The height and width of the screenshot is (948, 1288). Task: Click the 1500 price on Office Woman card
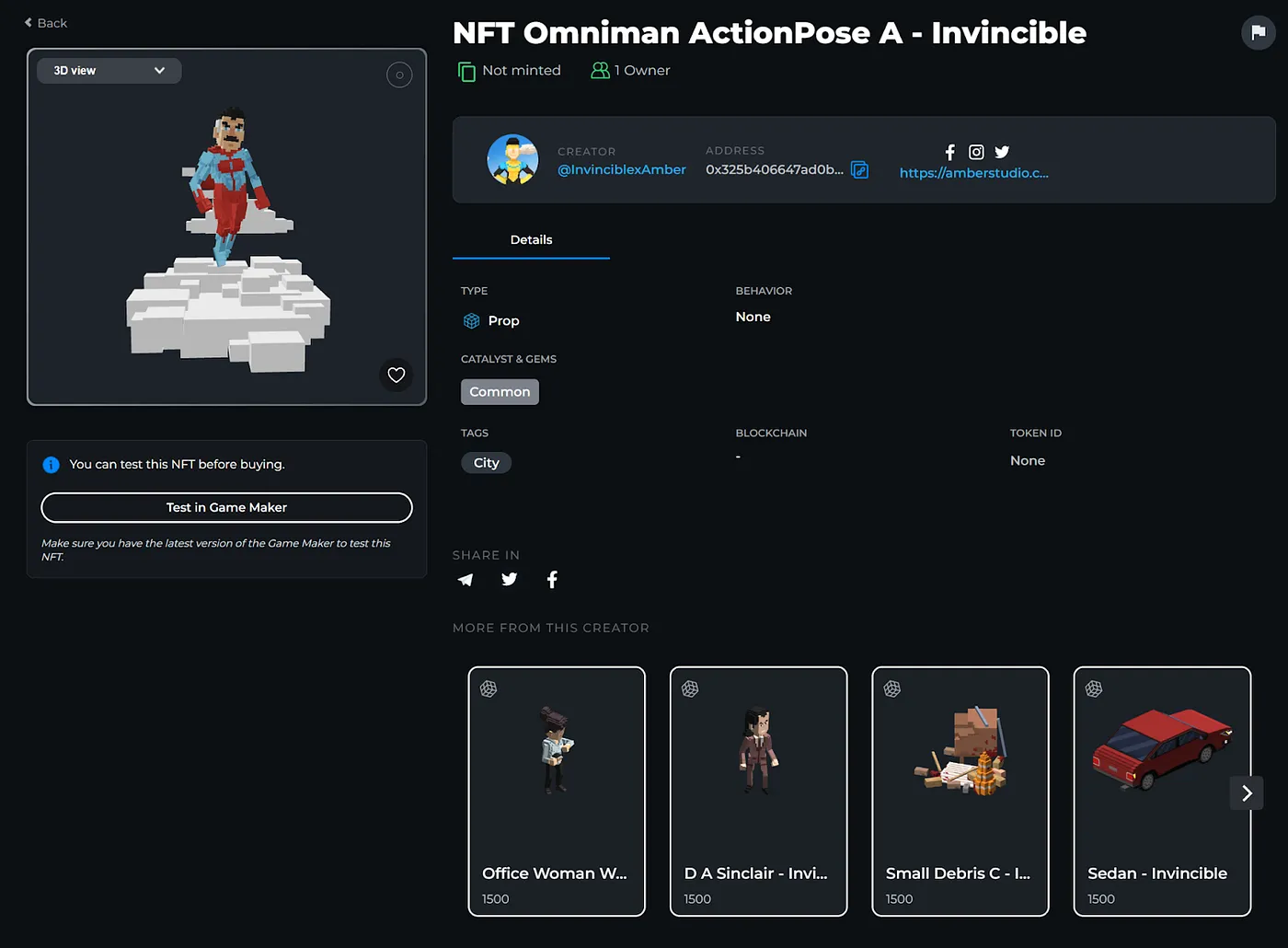pos(495,899)
